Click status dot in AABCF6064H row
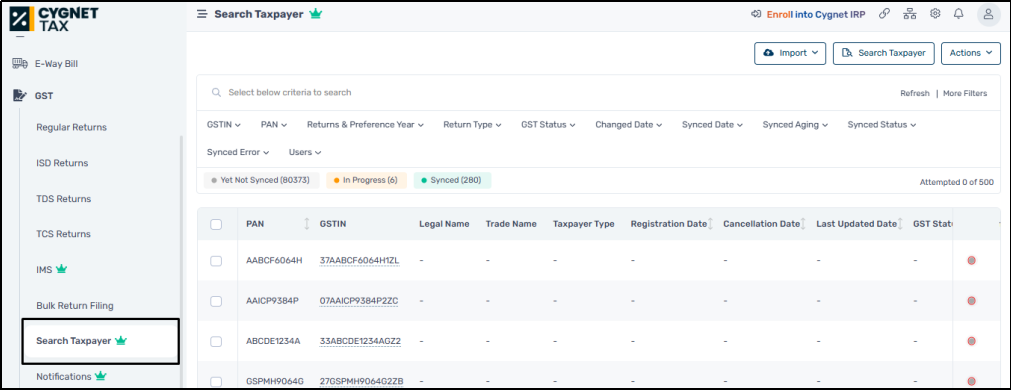Image resolution: width=1011 pixels, height=390 pixels. (x=971, y=260)
